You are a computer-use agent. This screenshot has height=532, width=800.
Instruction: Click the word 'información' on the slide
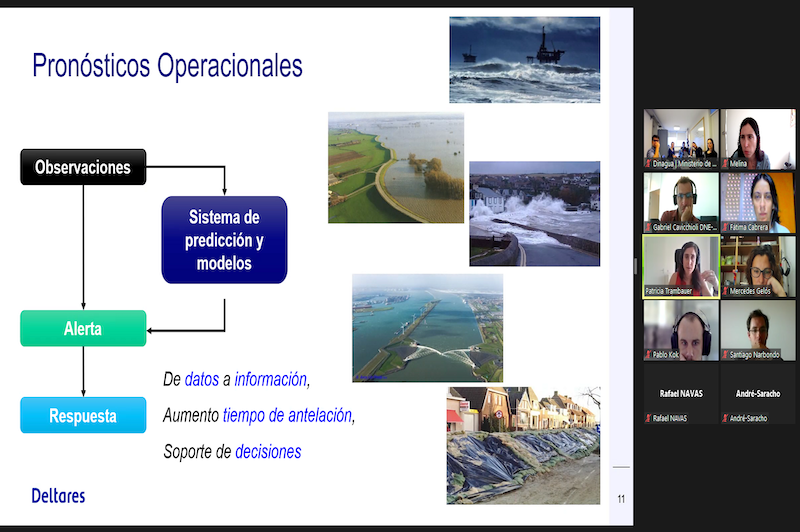coord(270,379)
